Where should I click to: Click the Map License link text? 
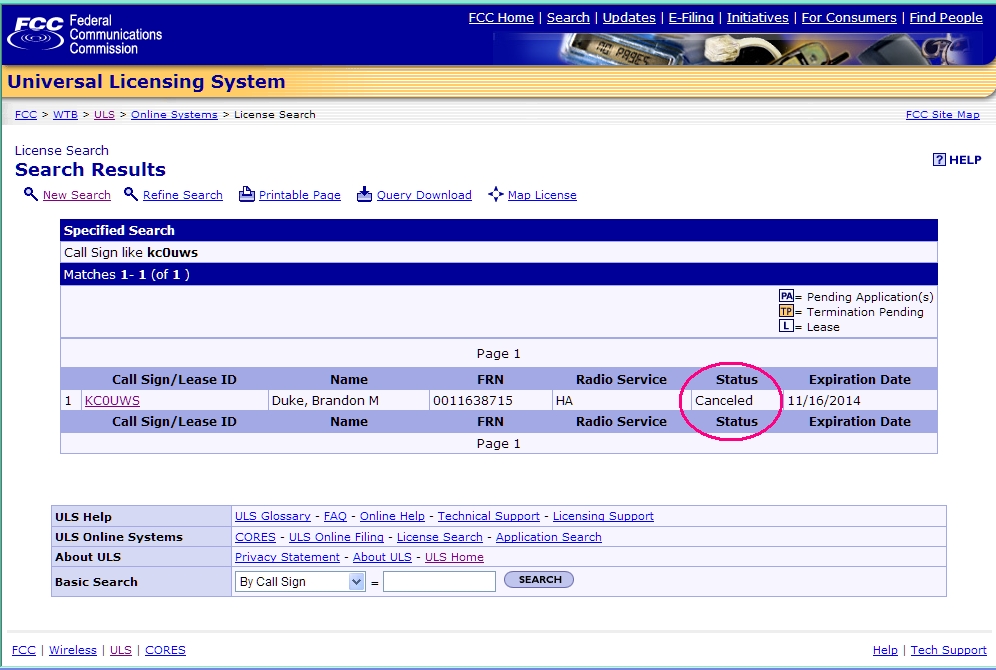(x=542, y=195)
